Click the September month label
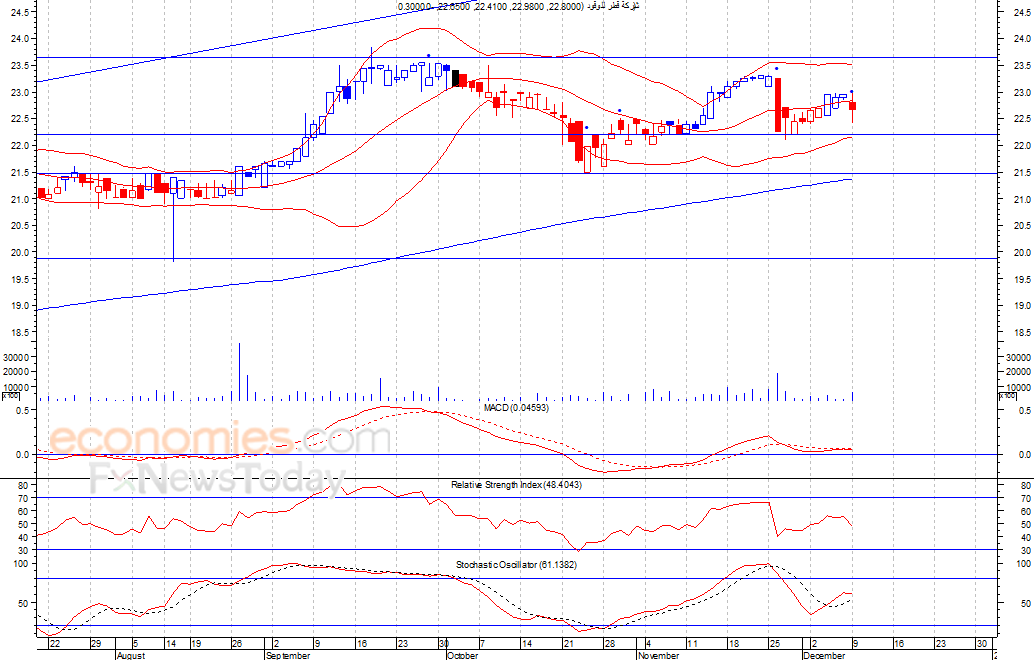 coord(288,655)
